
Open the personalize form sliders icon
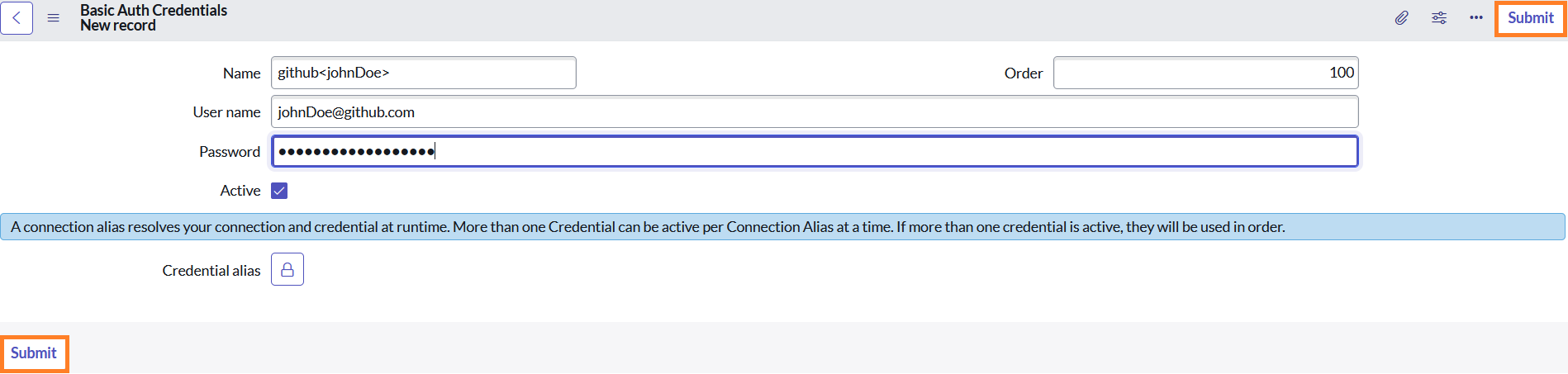pyautogui.click(x=1439, y=18)
